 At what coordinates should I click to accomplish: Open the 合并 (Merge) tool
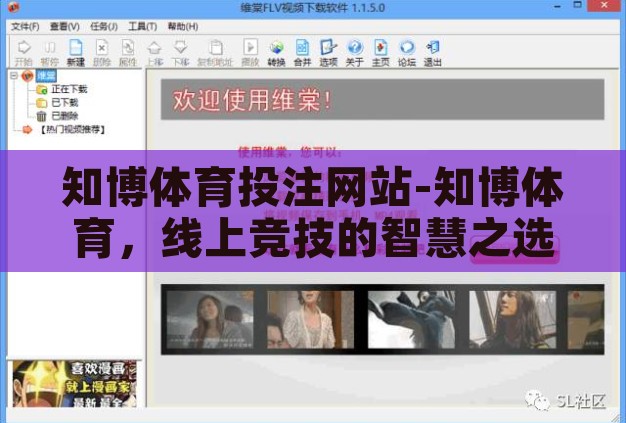tap(302, 52)
